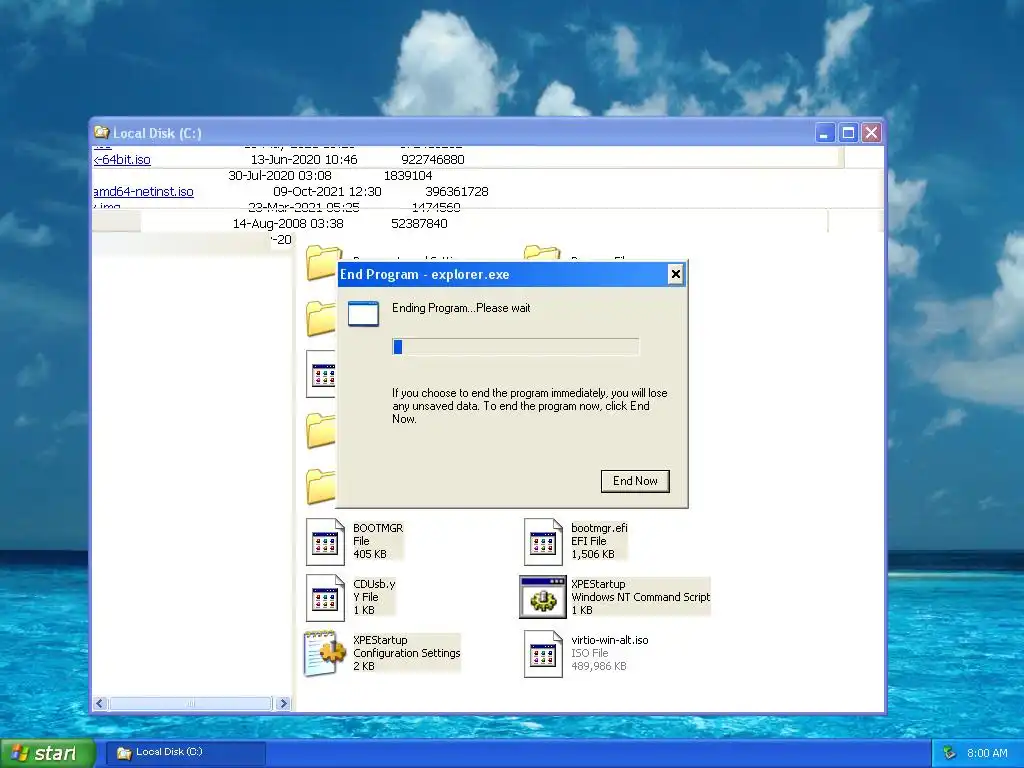The height and width of the screenshot is (768, 1024).
Task: Click the program window icon in End Program dialog
Action: pyautogui.click(x=363, y=313)
